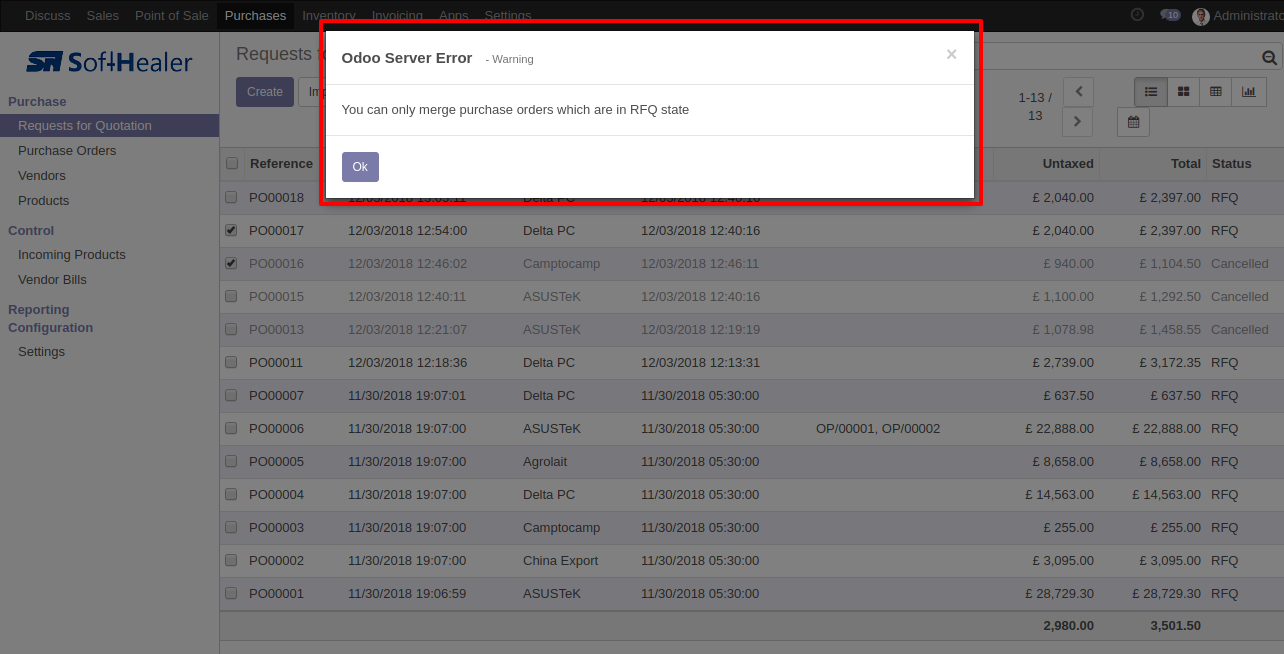Open Incoming Products in sidebar
1284x654 pixels.
72,255
